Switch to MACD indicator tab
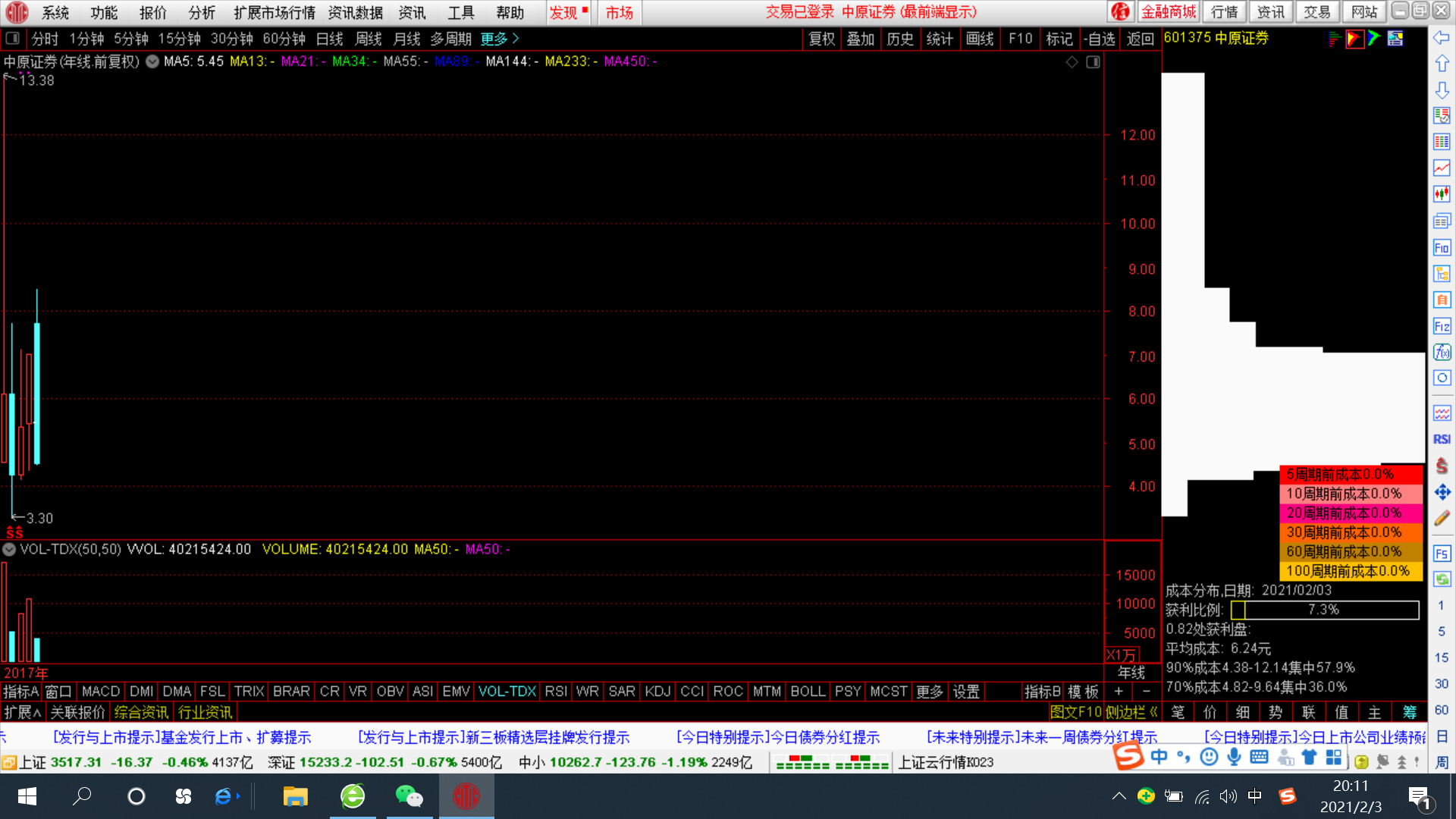 point(101,692)
